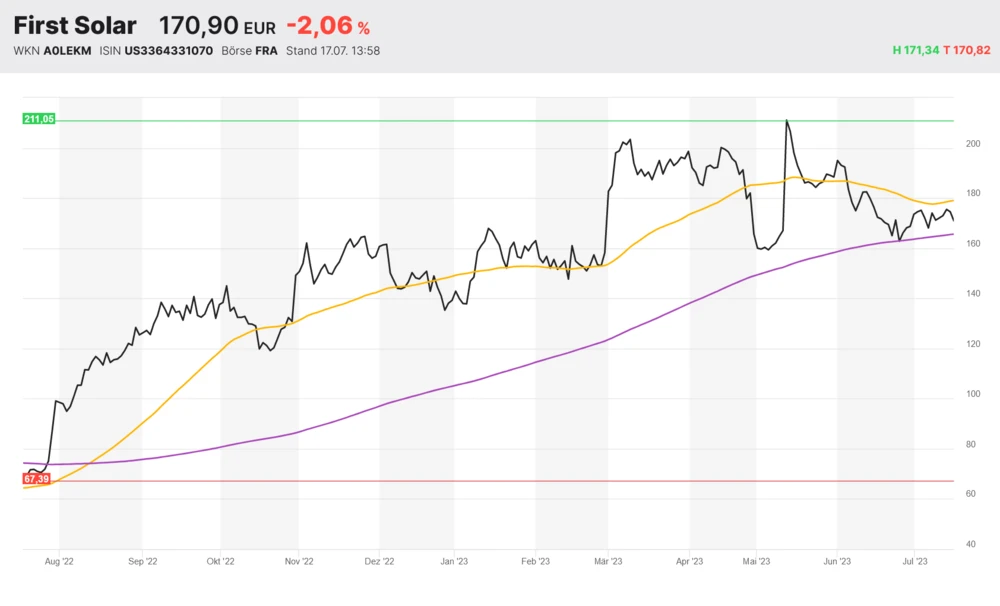The height and width of the screenshot is (606, 1000).
Task: Click the 100 price axis label
Action: 972,394
